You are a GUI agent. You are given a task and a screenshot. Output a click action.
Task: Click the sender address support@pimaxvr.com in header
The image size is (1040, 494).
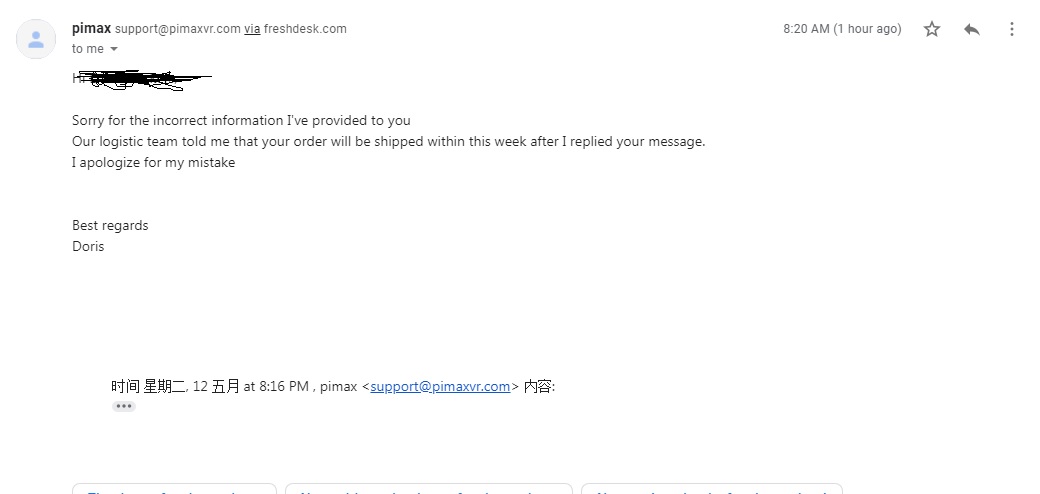(x=178, y=29)
